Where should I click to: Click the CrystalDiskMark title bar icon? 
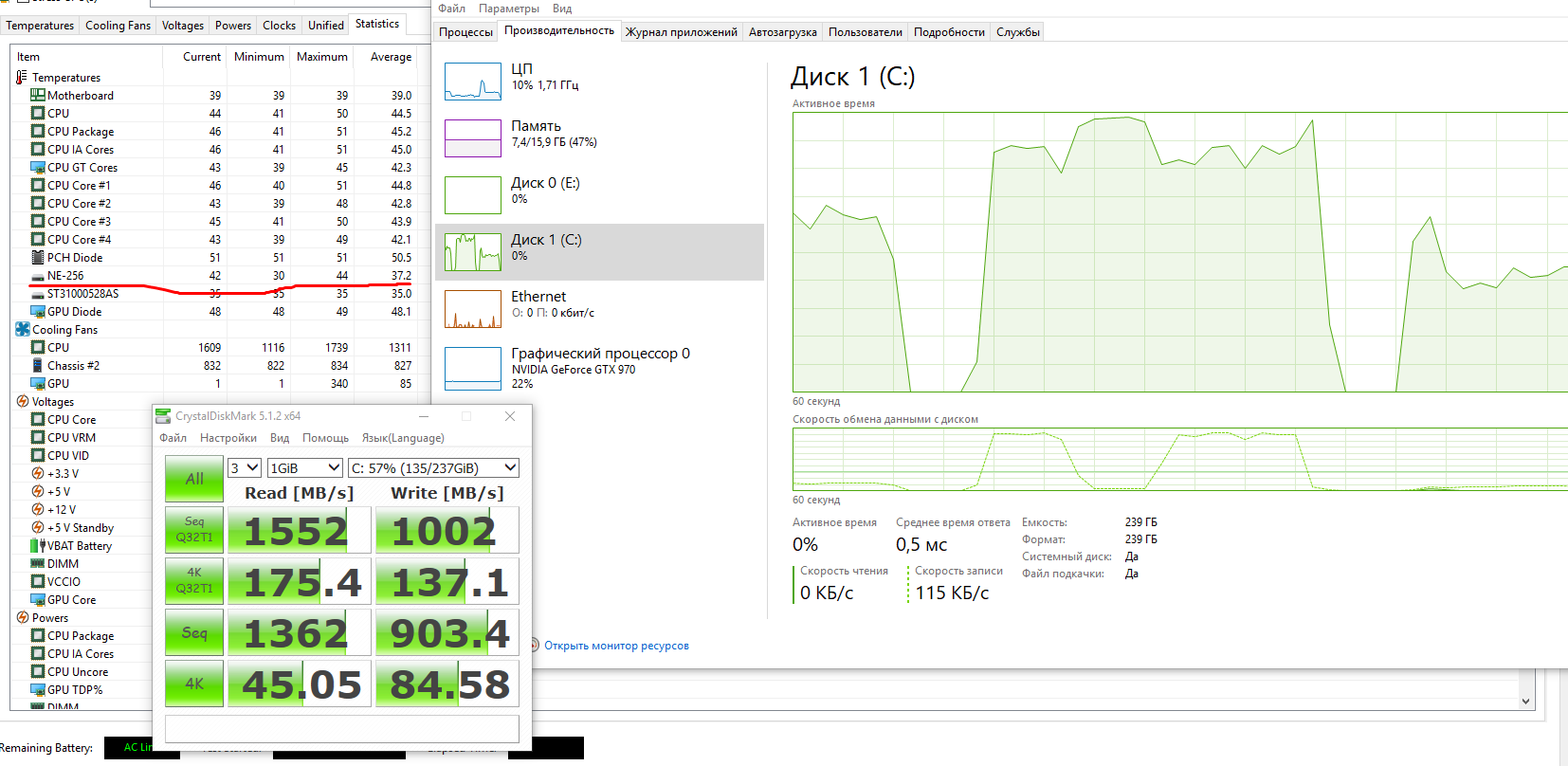pos(164,416)
